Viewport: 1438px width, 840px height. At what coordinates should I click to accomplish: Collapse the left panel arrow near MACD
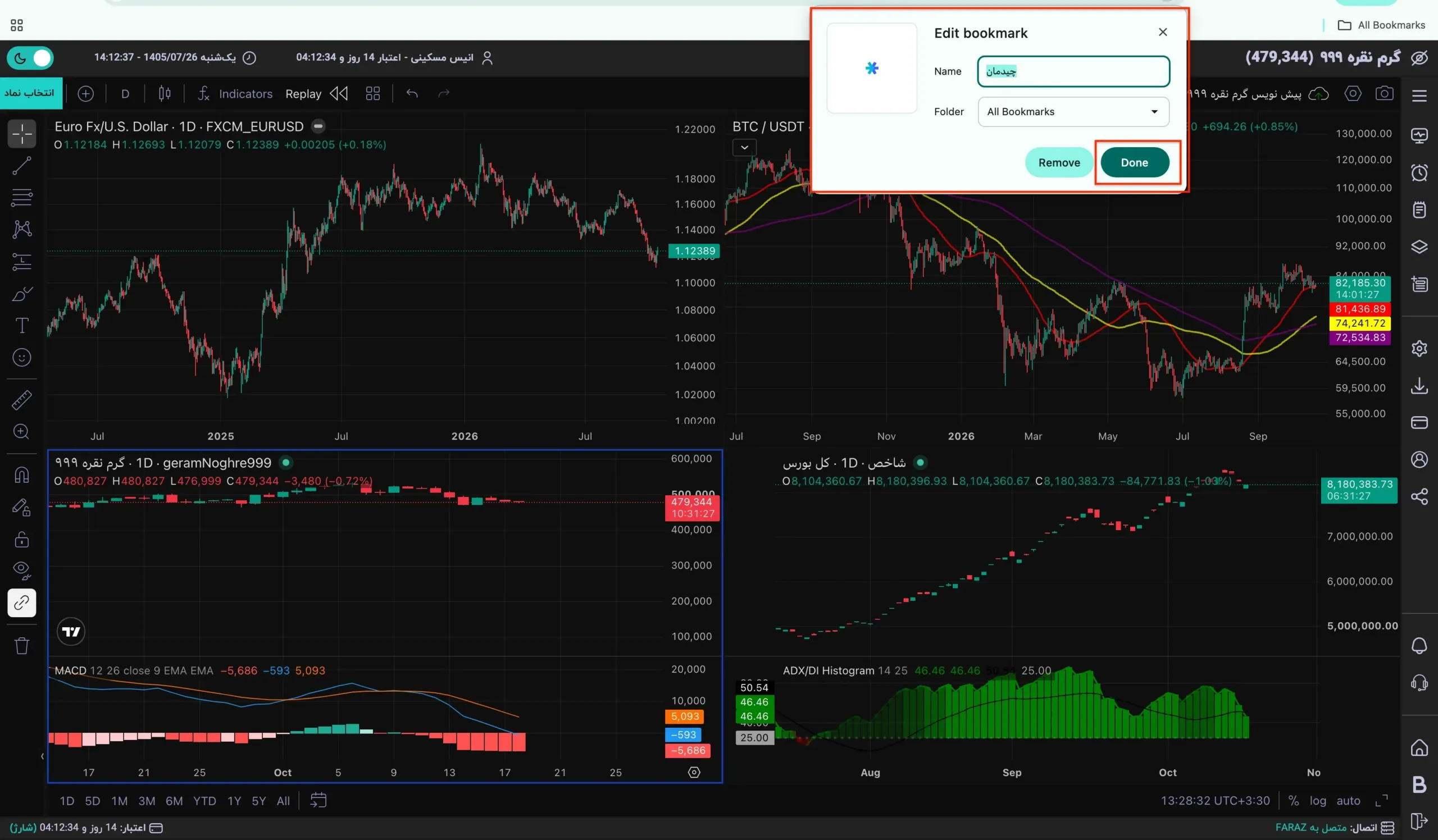click(42, 757)
